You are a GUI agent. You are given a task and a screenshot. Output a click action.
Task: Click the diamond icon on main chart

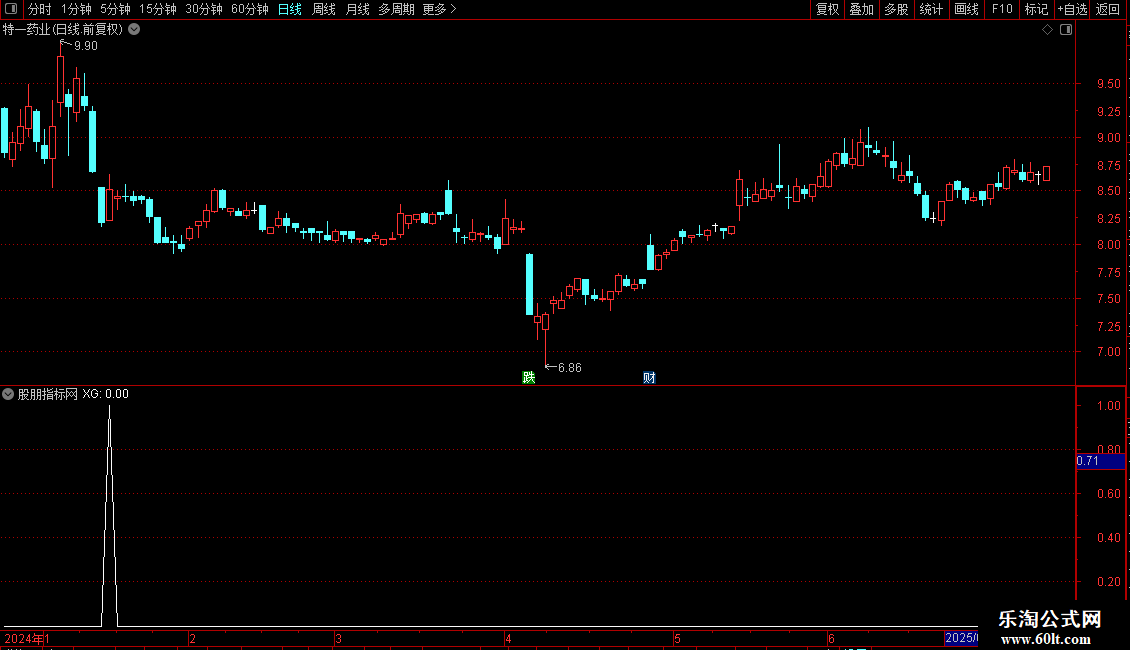[1048, 30]
